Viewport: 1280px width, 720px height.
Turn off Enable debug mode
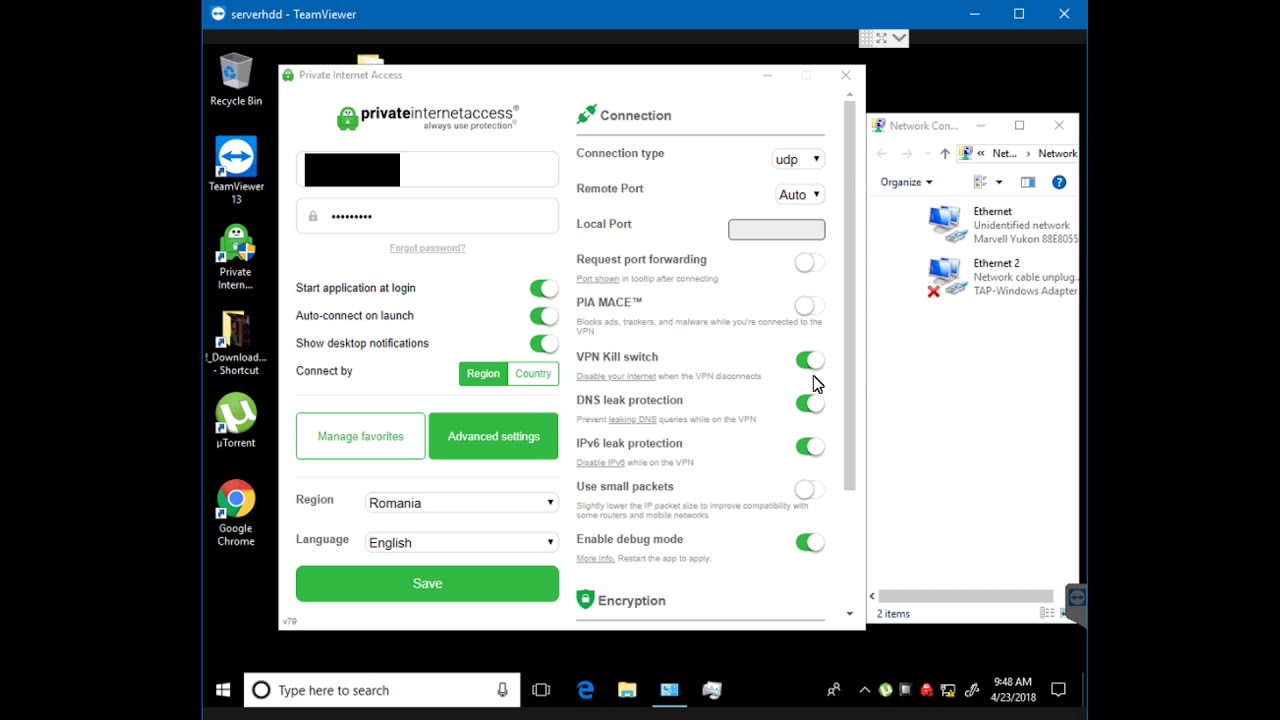(809, 542)
